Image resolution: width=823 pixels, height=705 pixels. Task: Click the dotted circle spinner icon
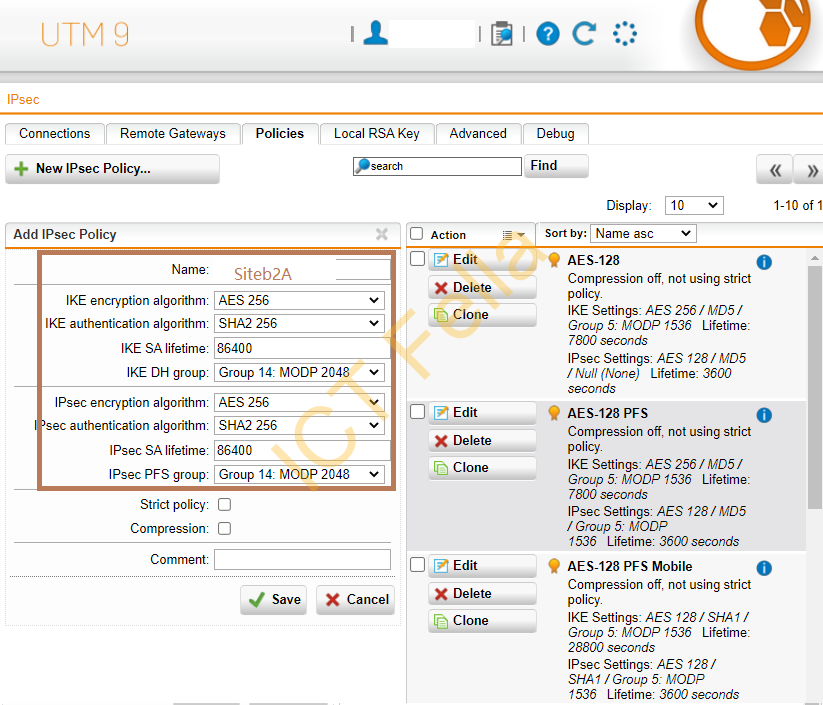[x=625, y=34]
